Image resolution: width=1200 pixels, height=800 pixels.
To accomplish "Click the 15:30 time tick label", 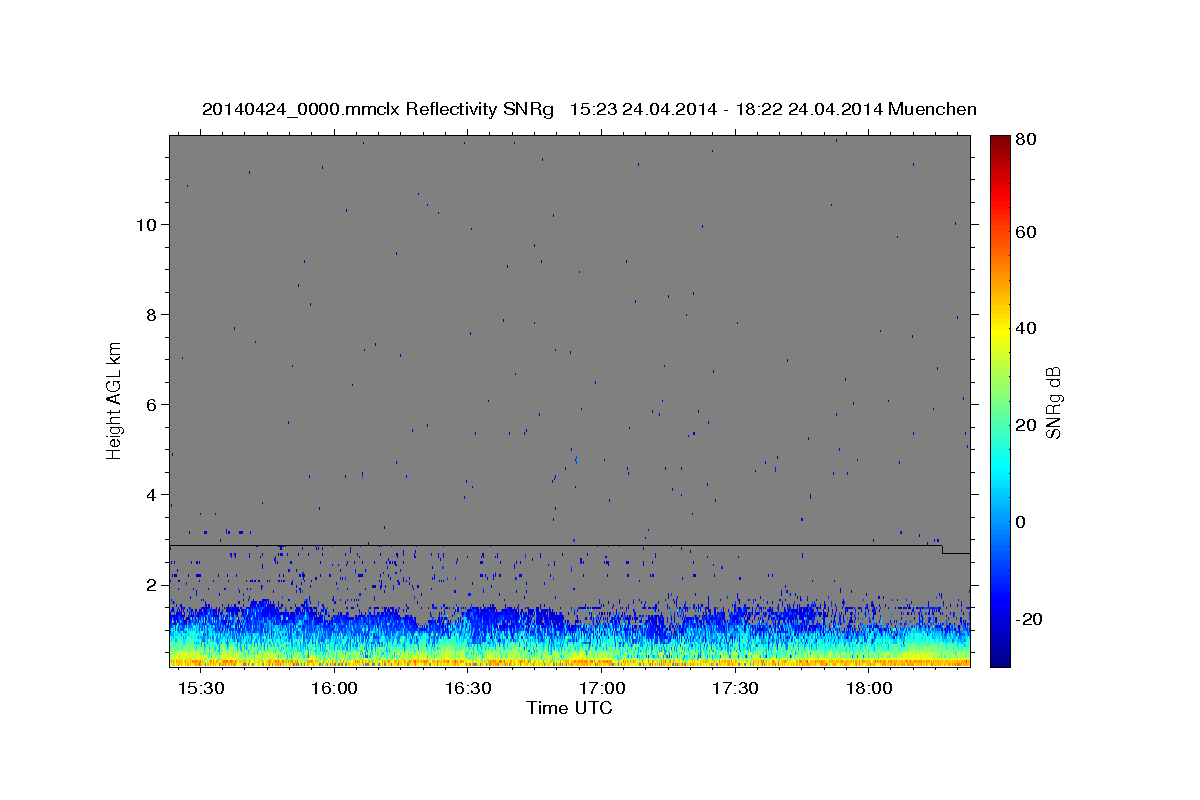I will (201, 689).
